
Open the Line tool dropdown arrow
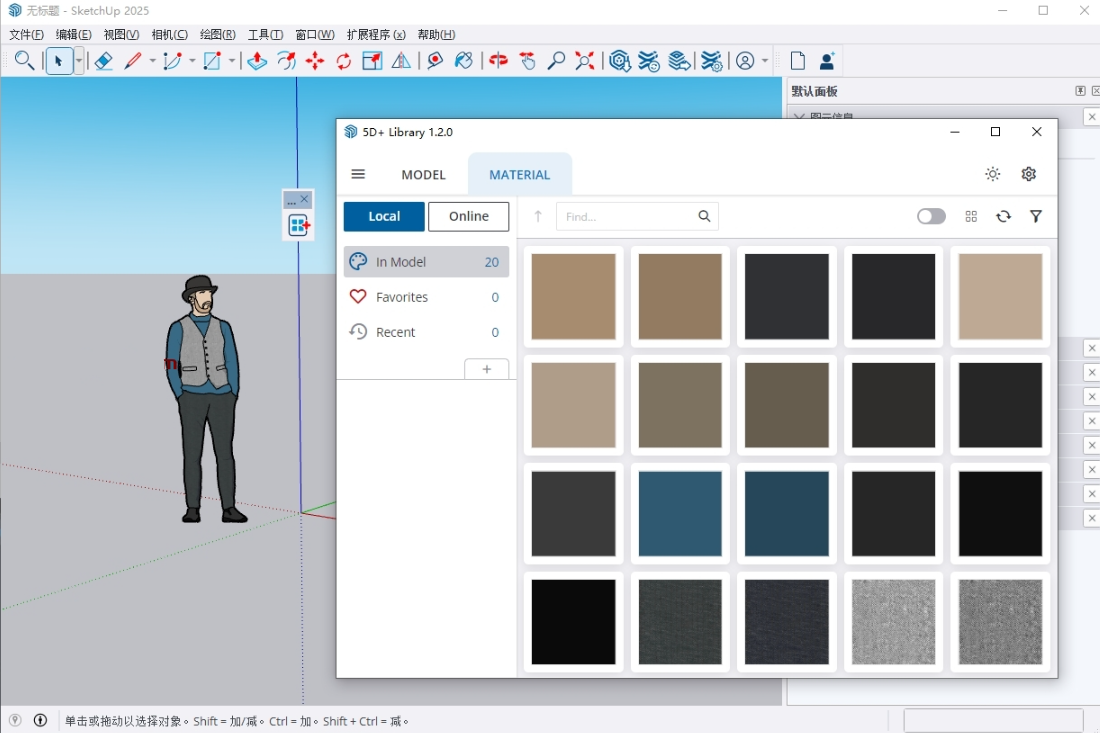(154, 60)
